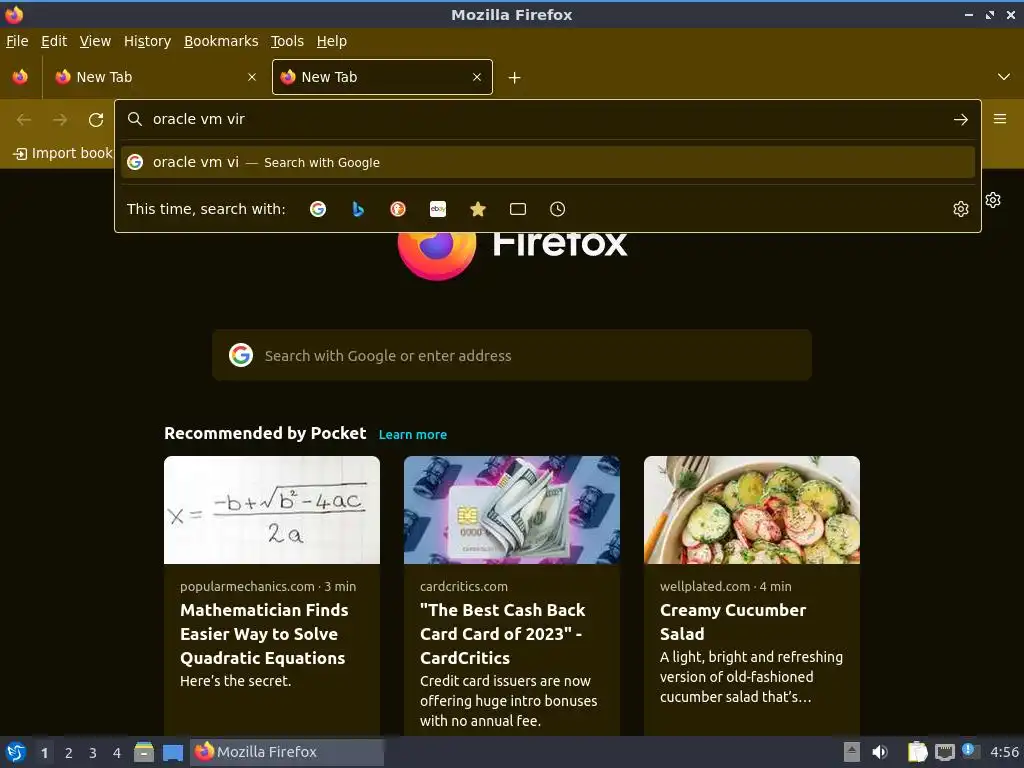Search history via the clock icon
The image size is (1024, 768).
click(558, 209)
